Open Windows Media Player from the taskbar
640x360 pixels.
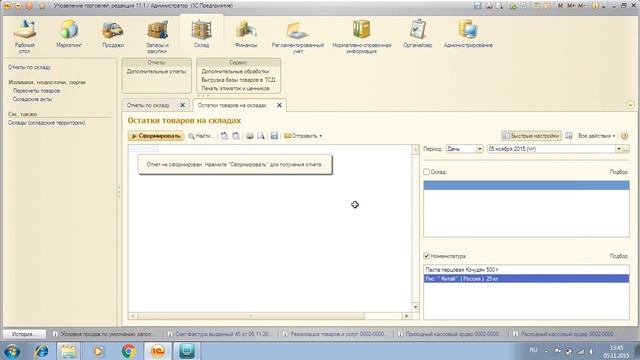coord(98,351)
